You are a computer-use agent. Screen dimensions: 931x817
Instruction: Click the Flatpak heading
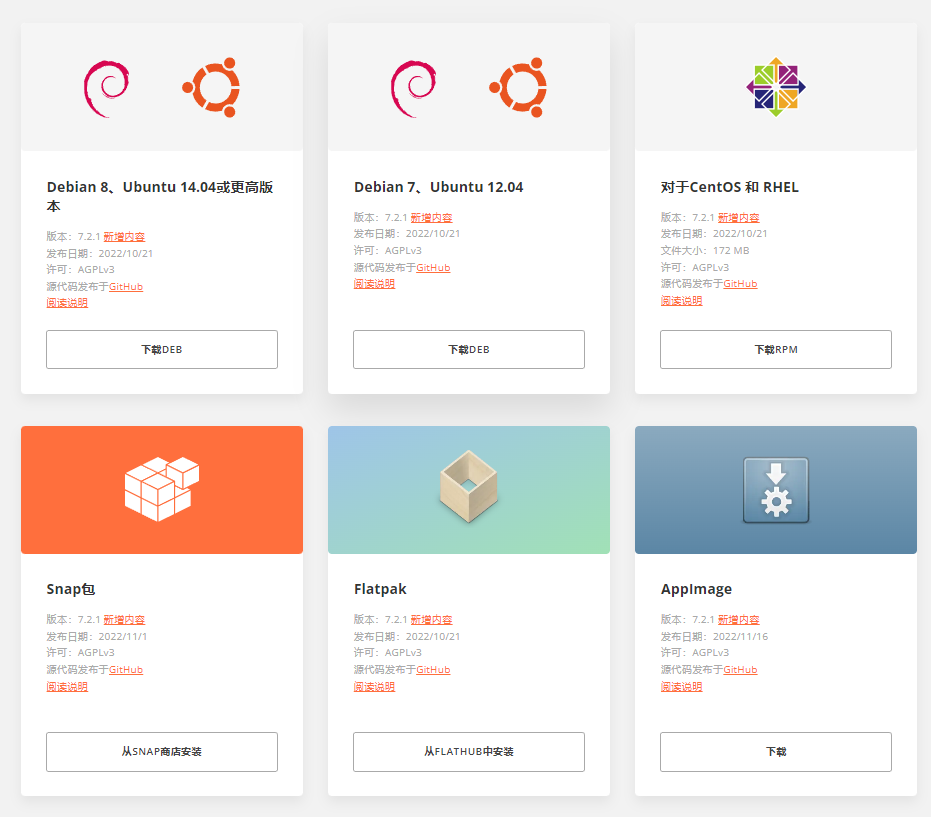380,589
